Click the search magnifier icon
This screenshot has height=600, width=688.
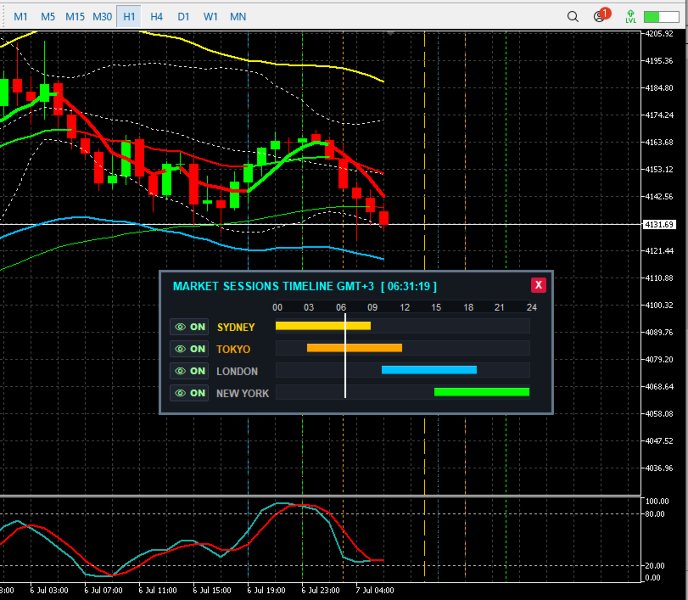pyautogui.click(x=573, y=17)
